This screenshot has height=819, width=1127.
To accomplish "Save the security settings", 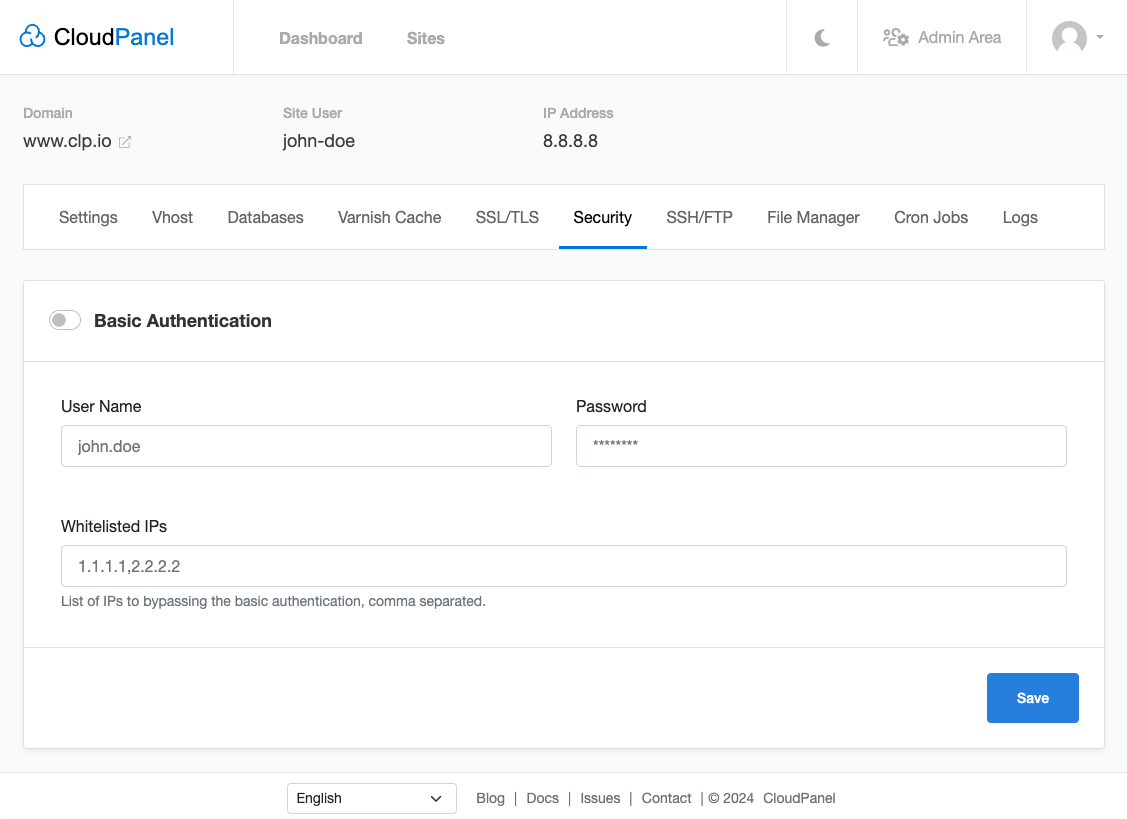I will coord(1032,697).
